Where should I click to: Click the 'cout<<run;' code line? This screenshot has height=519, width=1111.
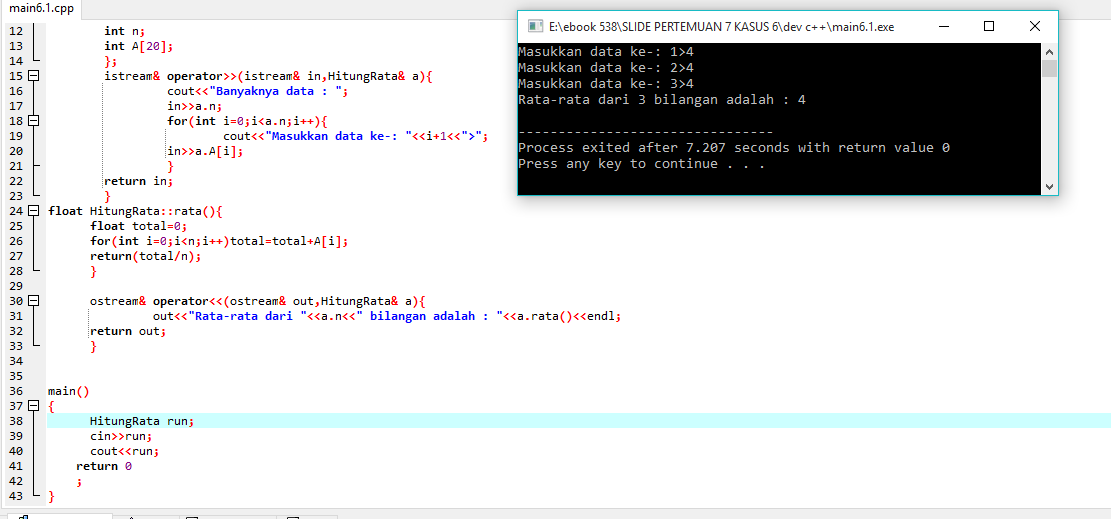click(125, 451)
